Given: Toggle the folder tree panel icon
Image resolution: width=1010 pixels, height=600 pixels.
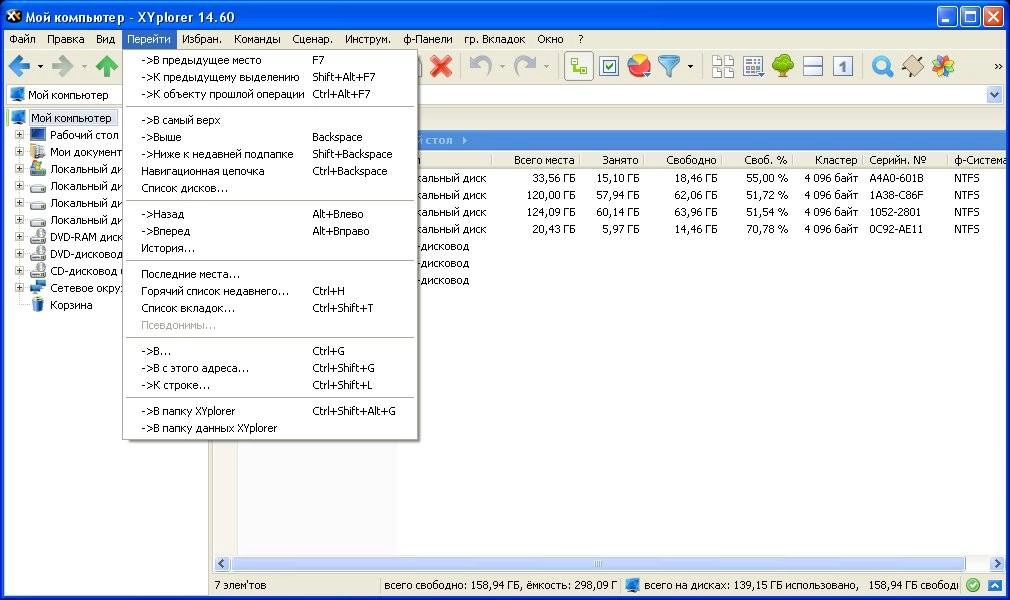Looking at the screenshot, I should point(578,66).
